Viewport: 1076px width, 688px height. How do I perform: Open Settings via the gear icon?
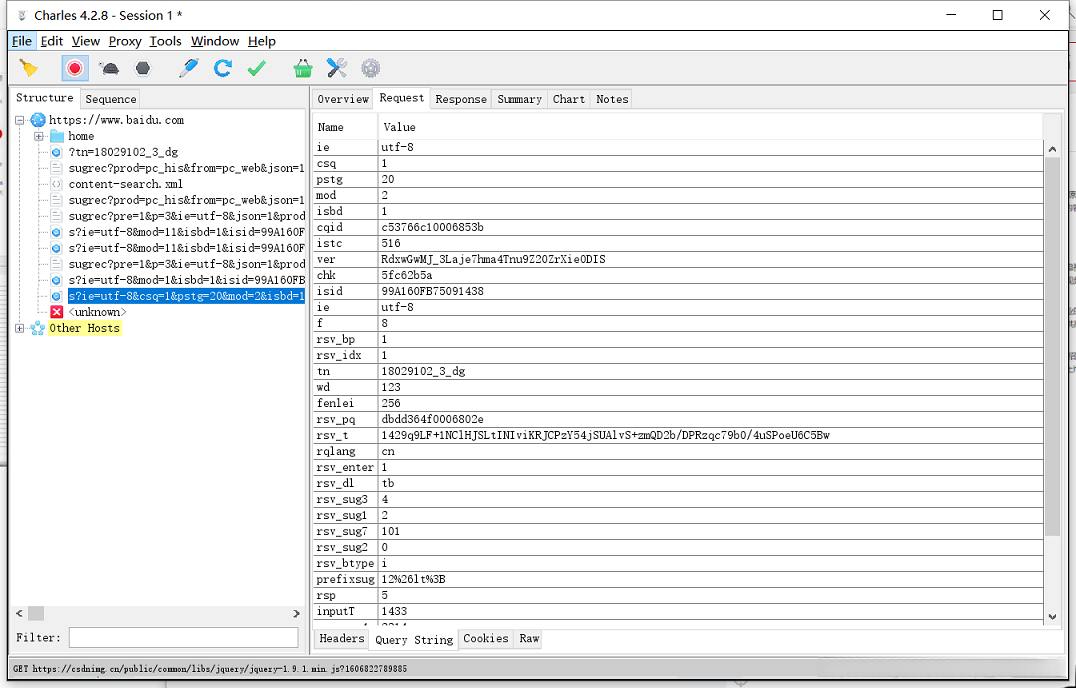[371, 68]
